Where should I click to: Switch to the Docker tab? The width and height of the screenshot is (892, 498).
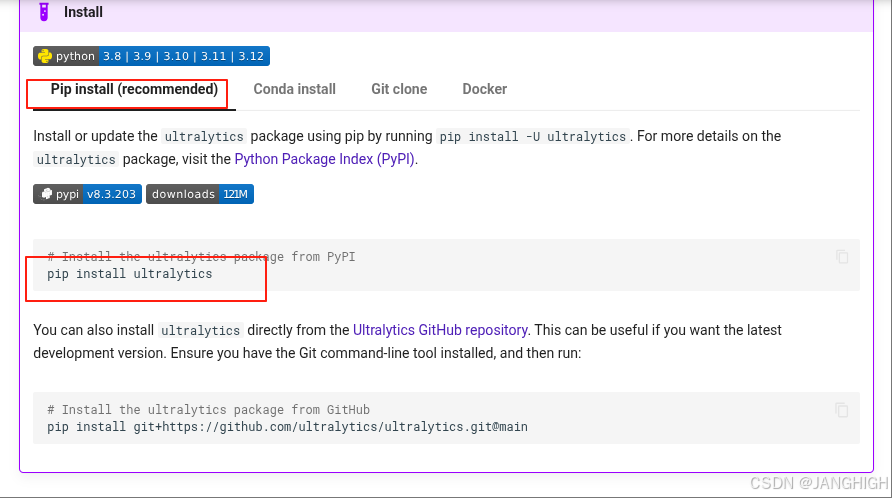pyautogui.click(x=484, y=89)
